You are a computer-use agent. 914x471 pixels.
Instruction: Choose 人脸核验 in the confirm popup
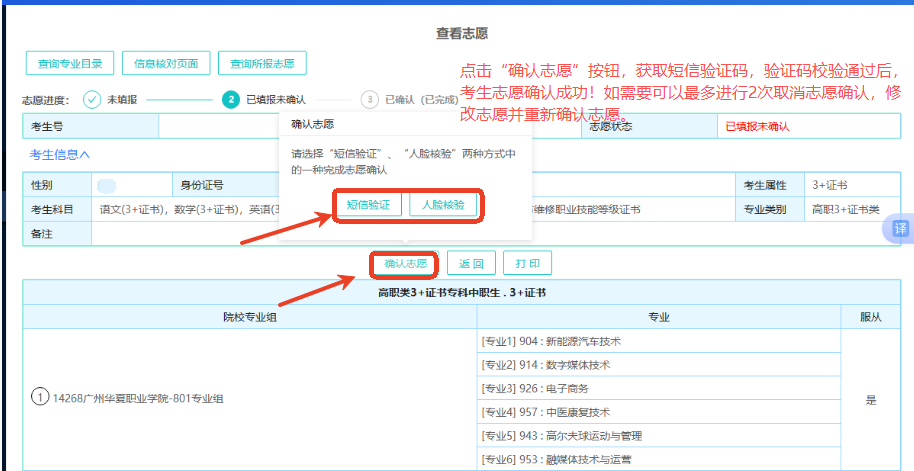coord(442,204)
